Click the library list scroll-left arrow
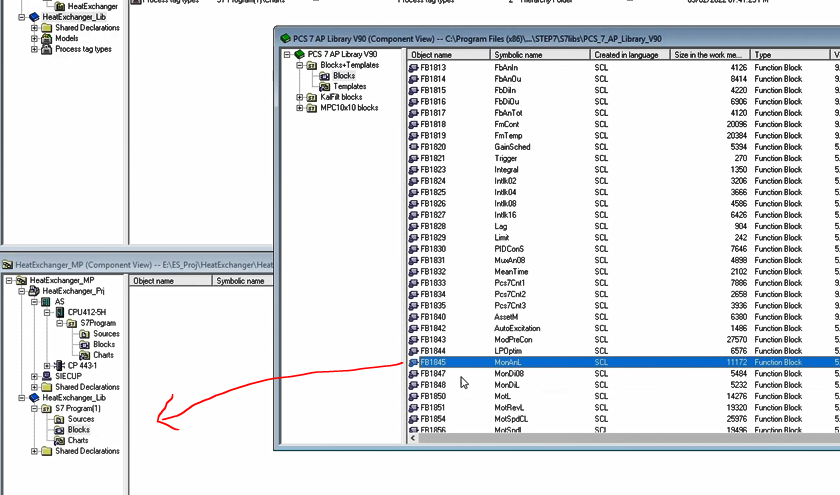This screenshot has width=840, height=495. point(413,438)
